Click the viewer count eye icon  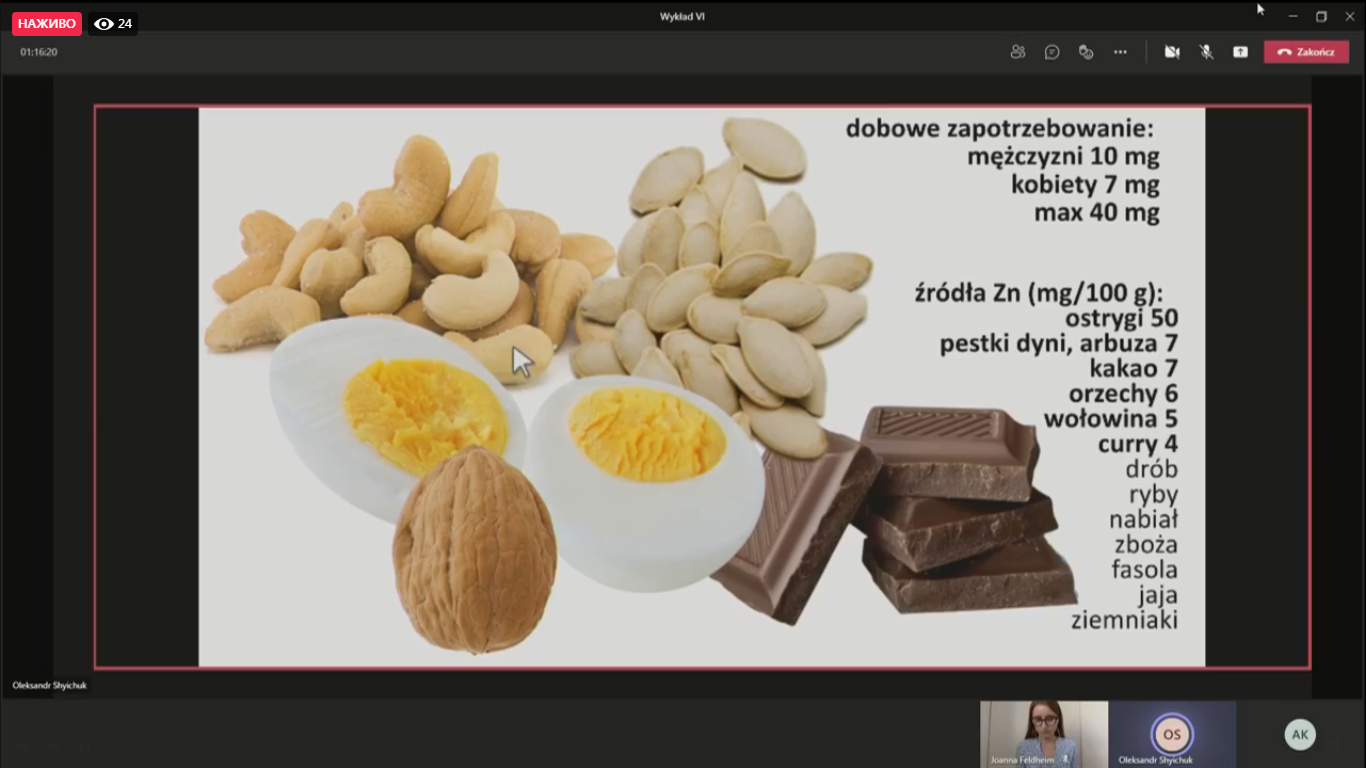(x=103, y=23)
